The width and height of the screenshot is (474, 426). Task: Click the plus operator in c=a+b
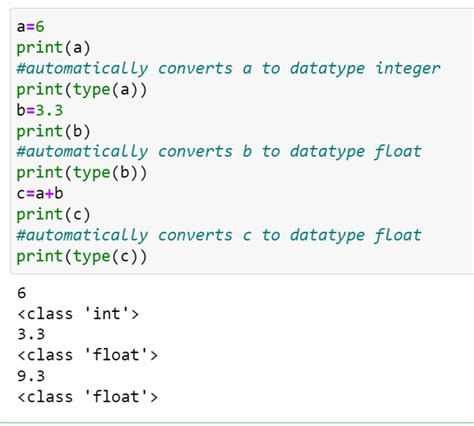coord(49,194)
